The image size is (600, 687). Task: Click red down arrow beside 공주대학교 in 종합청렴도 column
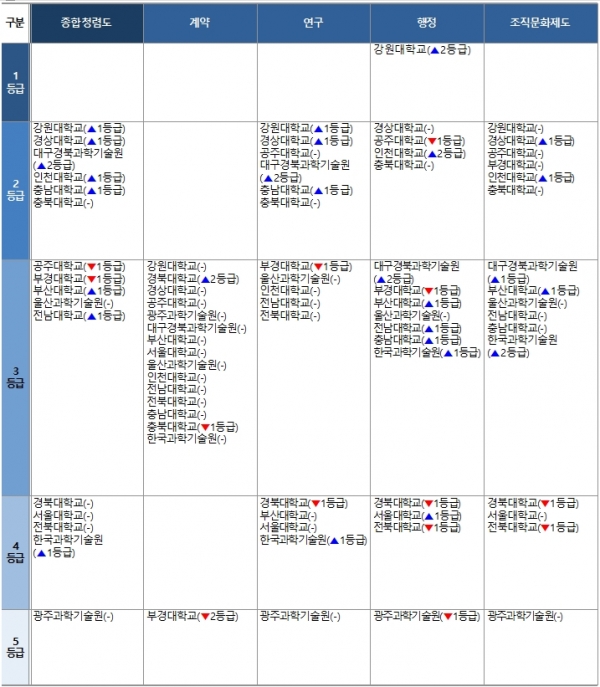click(x=91, y=266)
